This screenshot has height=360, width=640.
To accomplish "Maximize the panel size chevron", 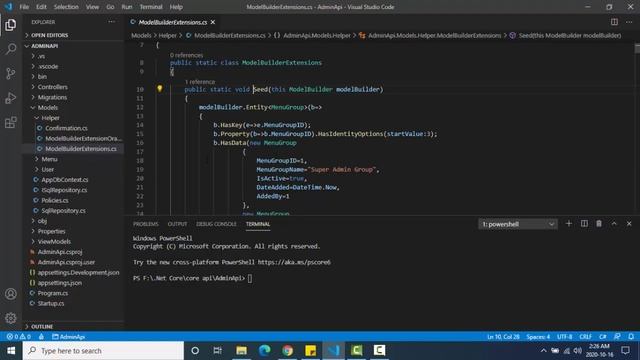I will (x=614, y=224).
